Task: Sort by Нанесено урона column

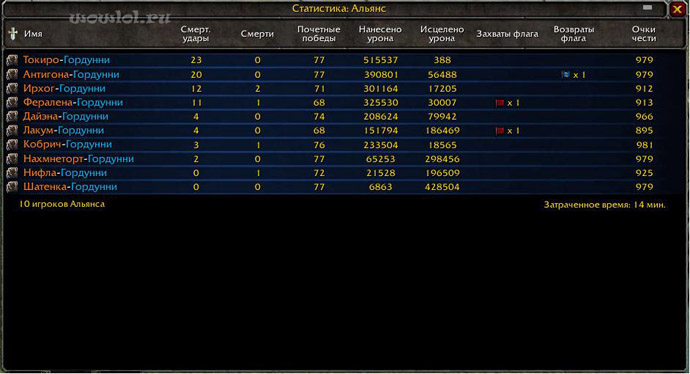Action: click(380, 34)
